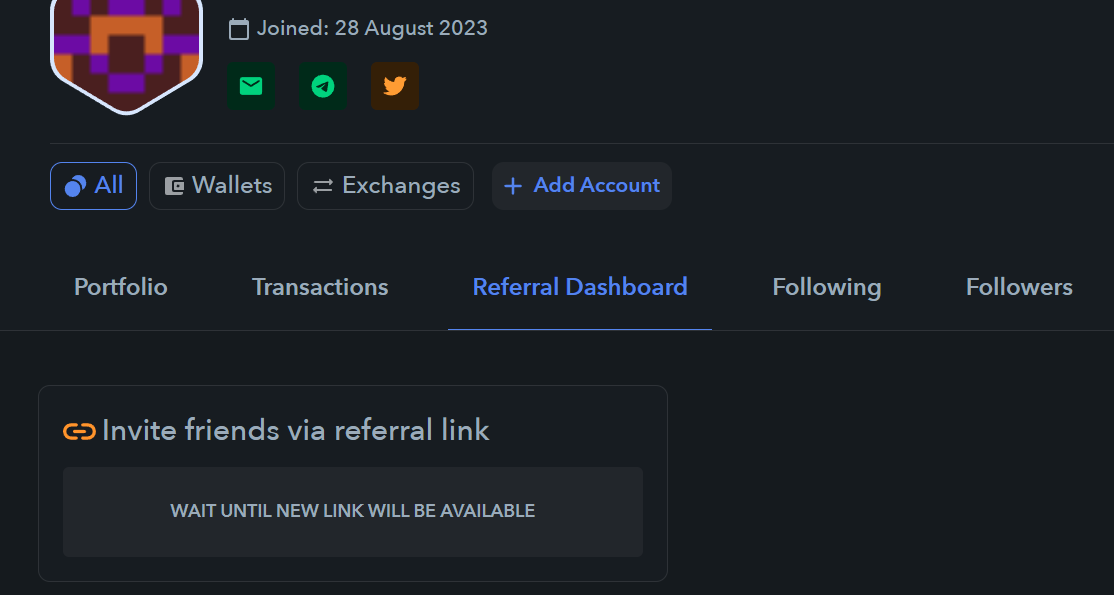
Task: Switch to the Portfolio tab
Action: (121, 287)
